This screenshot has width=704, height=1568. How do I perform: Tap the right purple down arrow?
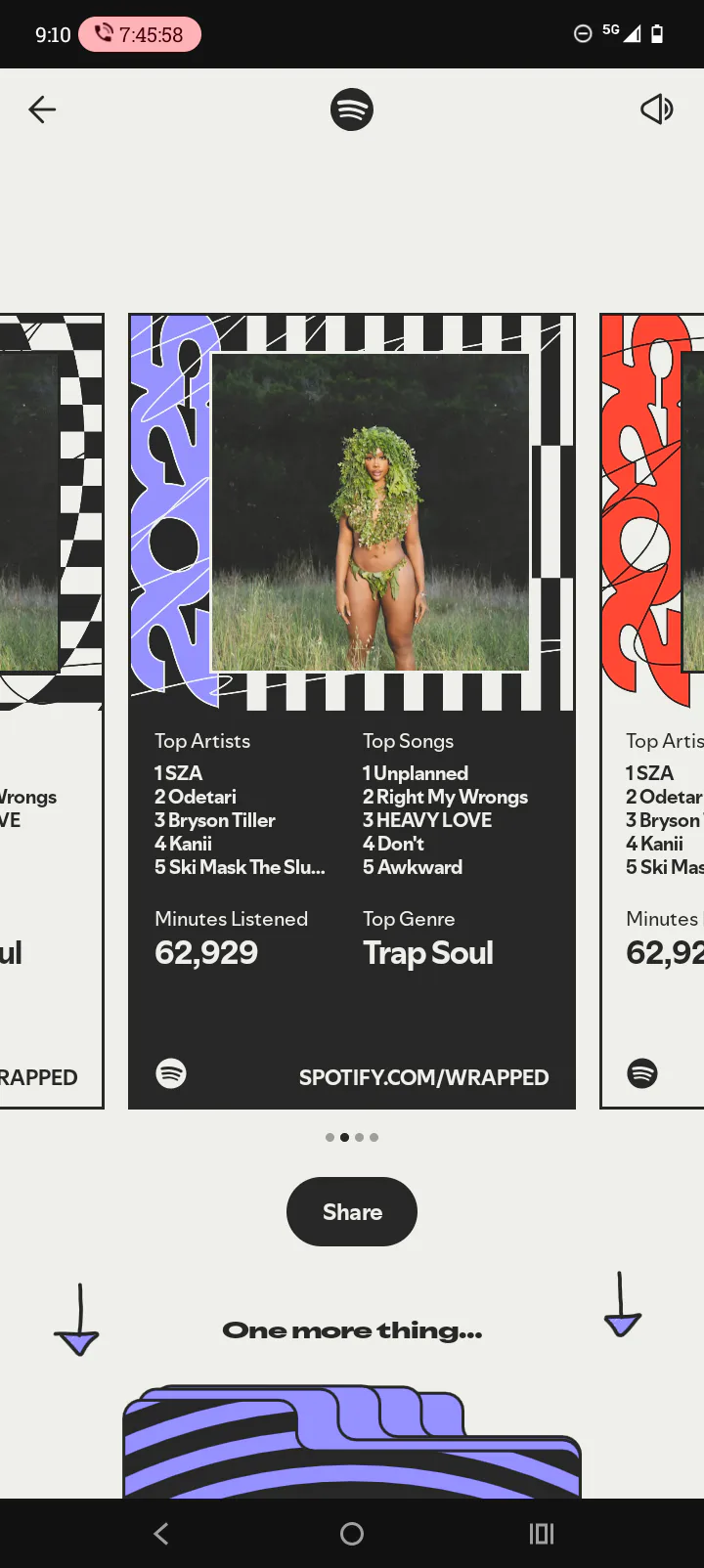click(622, 1304)
